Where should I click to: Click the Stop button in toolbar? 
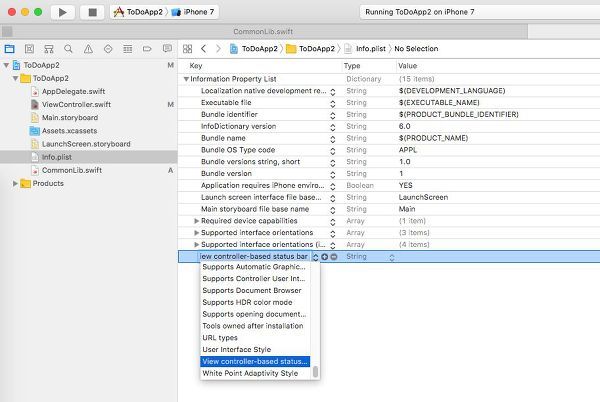click(92, 12)
